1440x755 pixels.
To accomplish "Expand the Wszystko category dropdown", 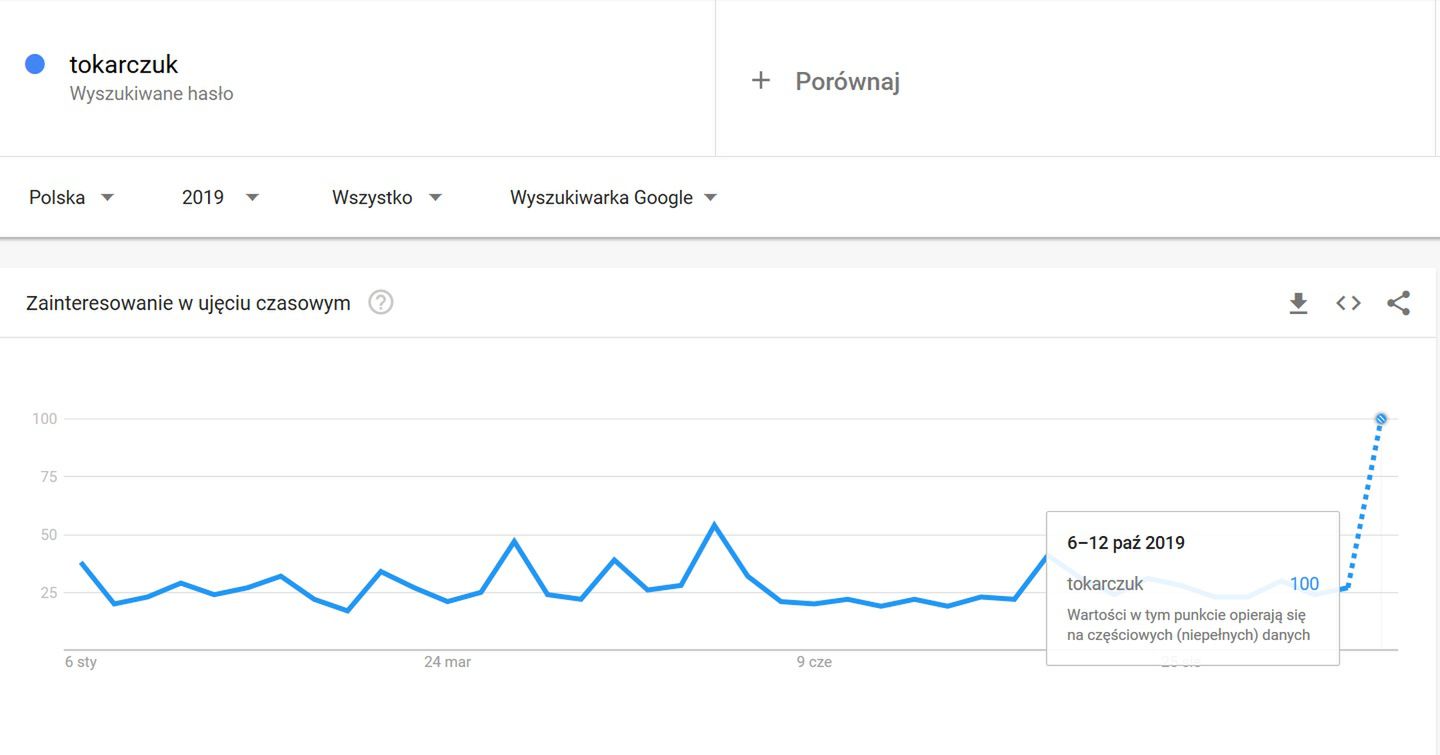I will pos(387,197).
